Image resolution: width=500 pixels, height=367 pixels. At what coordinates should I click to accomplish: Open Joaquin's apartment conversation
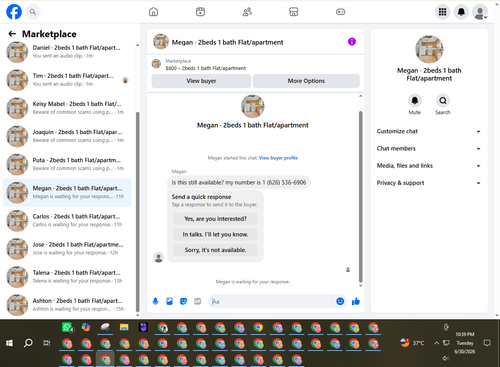[x=68, y=136]
